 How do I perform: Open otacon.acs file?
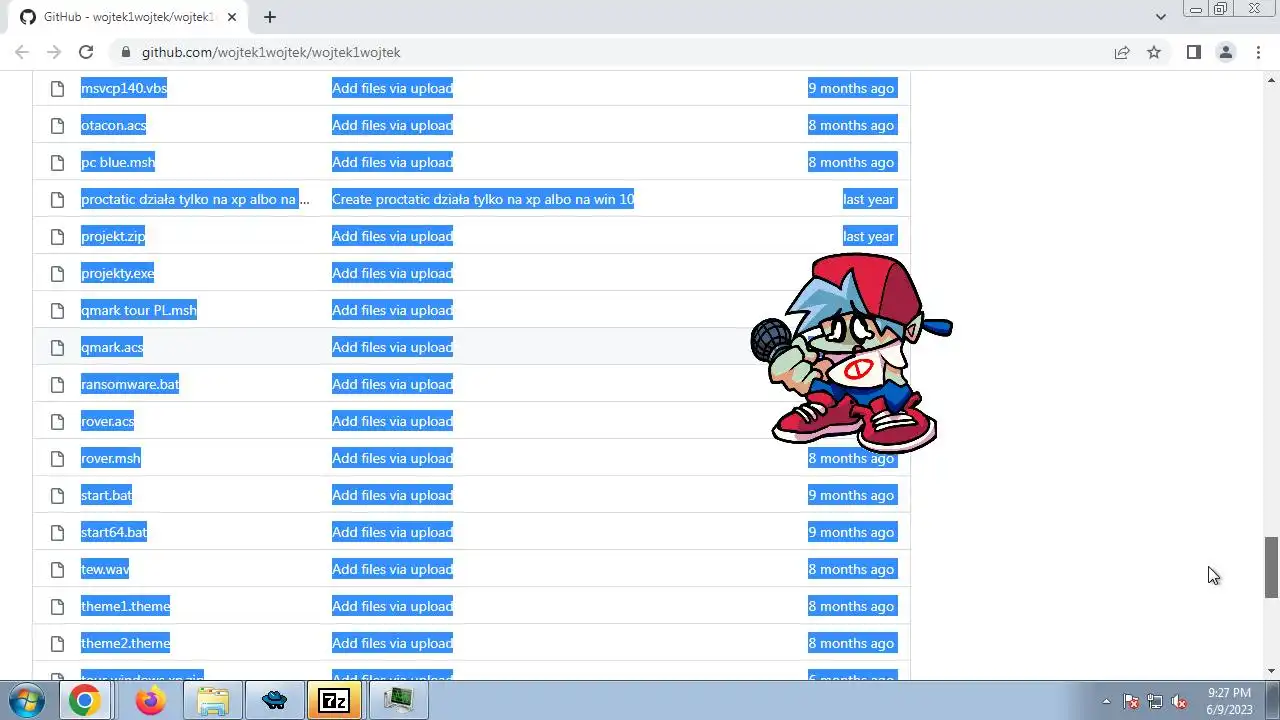(x=113, y=125)
